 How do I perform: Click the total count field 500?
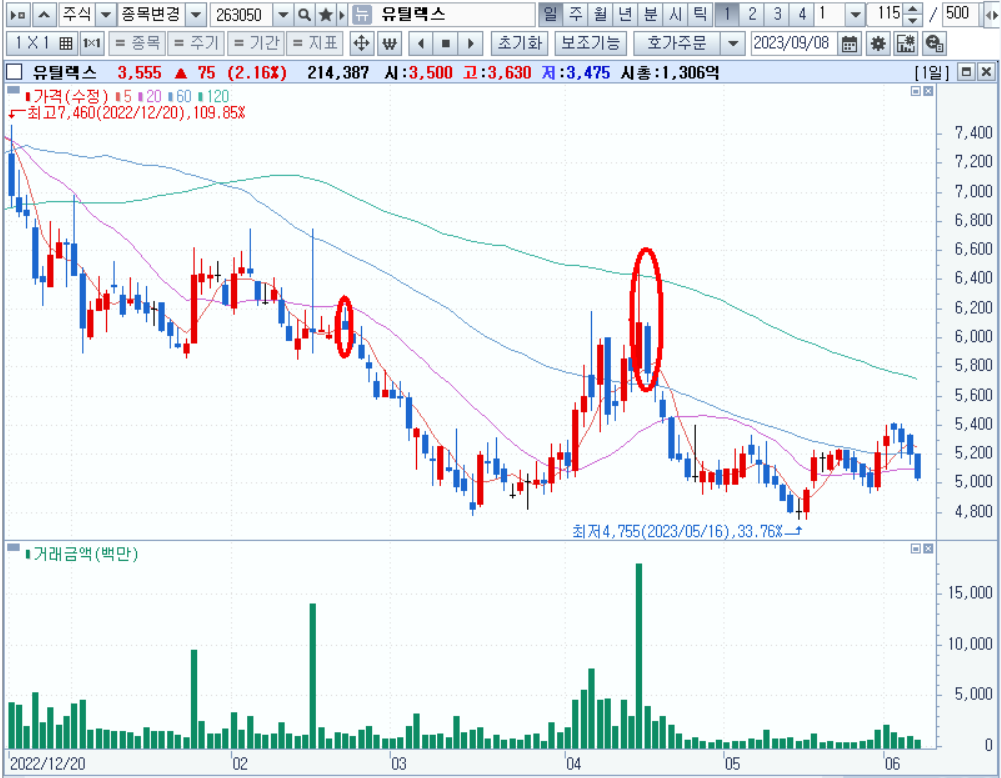(x=959, y=14)
